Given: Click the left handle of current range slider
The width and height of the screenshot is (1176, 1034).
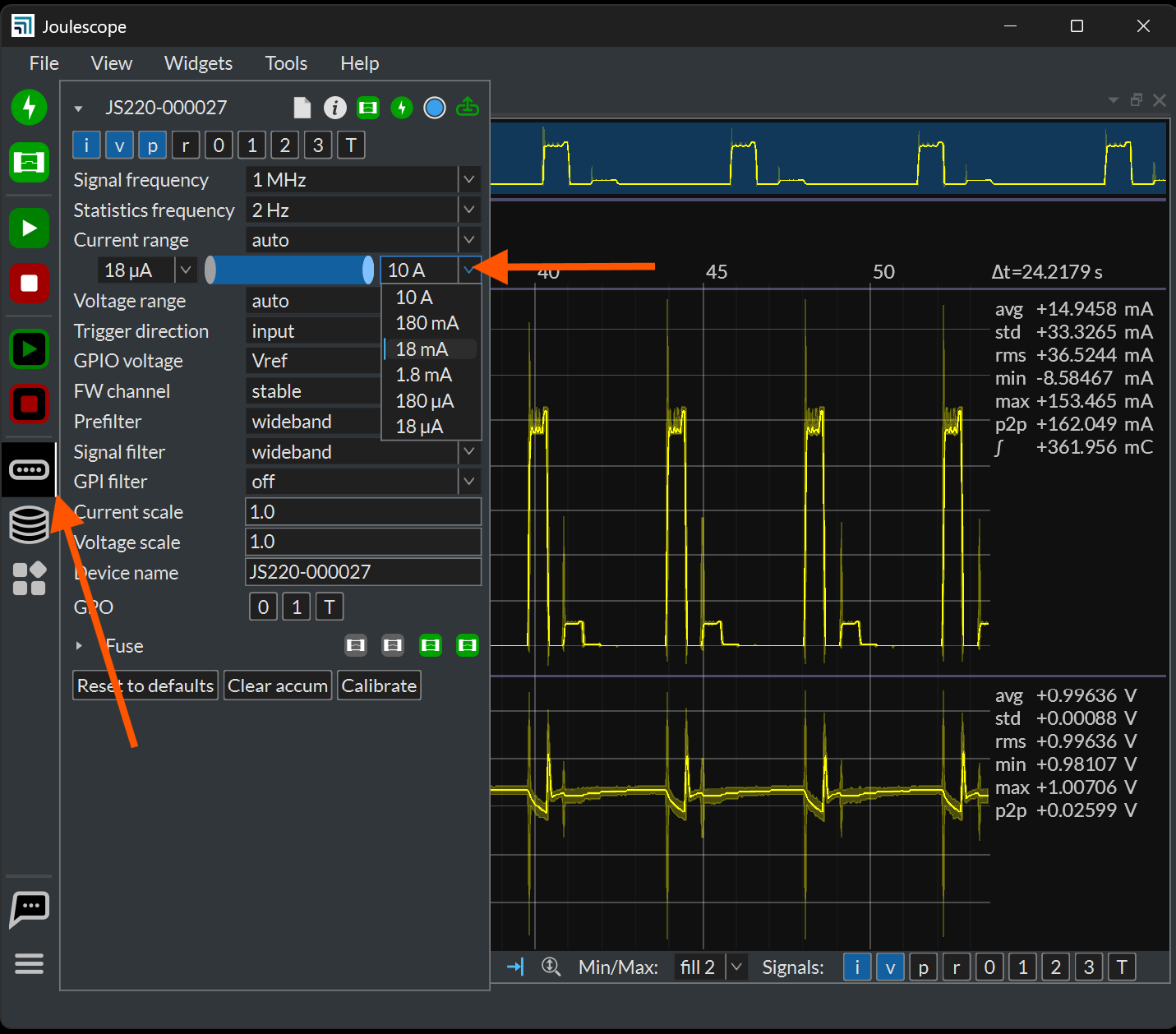Looking at the screenshot, I should [x=210, y=270].
